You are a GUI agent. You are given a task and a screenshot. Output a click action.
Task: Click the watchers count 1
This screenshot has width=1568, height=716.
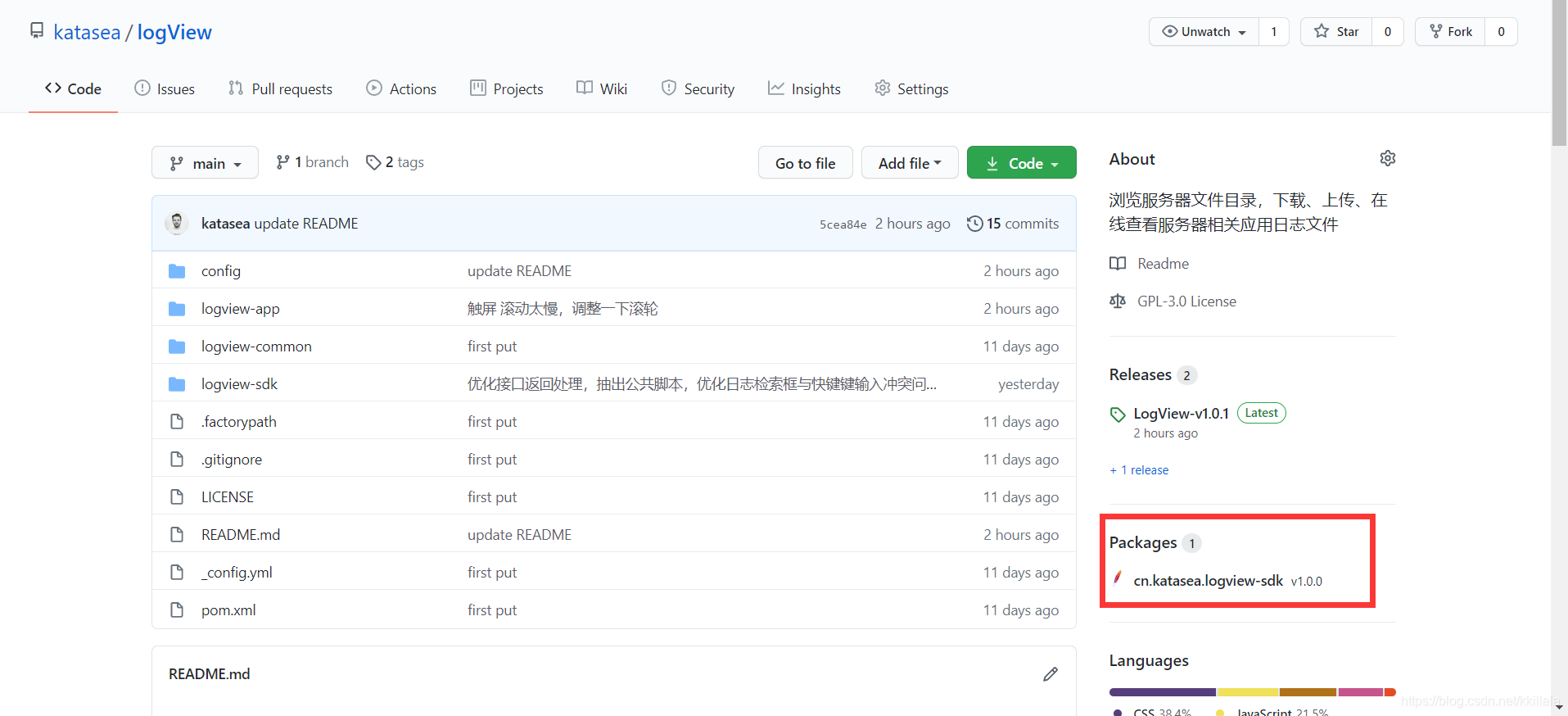point(1274,32)
